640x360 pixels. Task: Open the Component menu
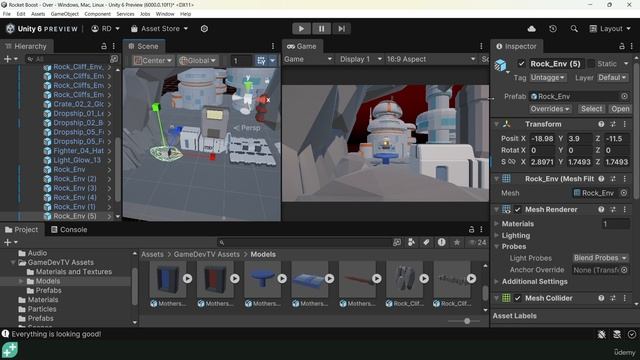97,14
